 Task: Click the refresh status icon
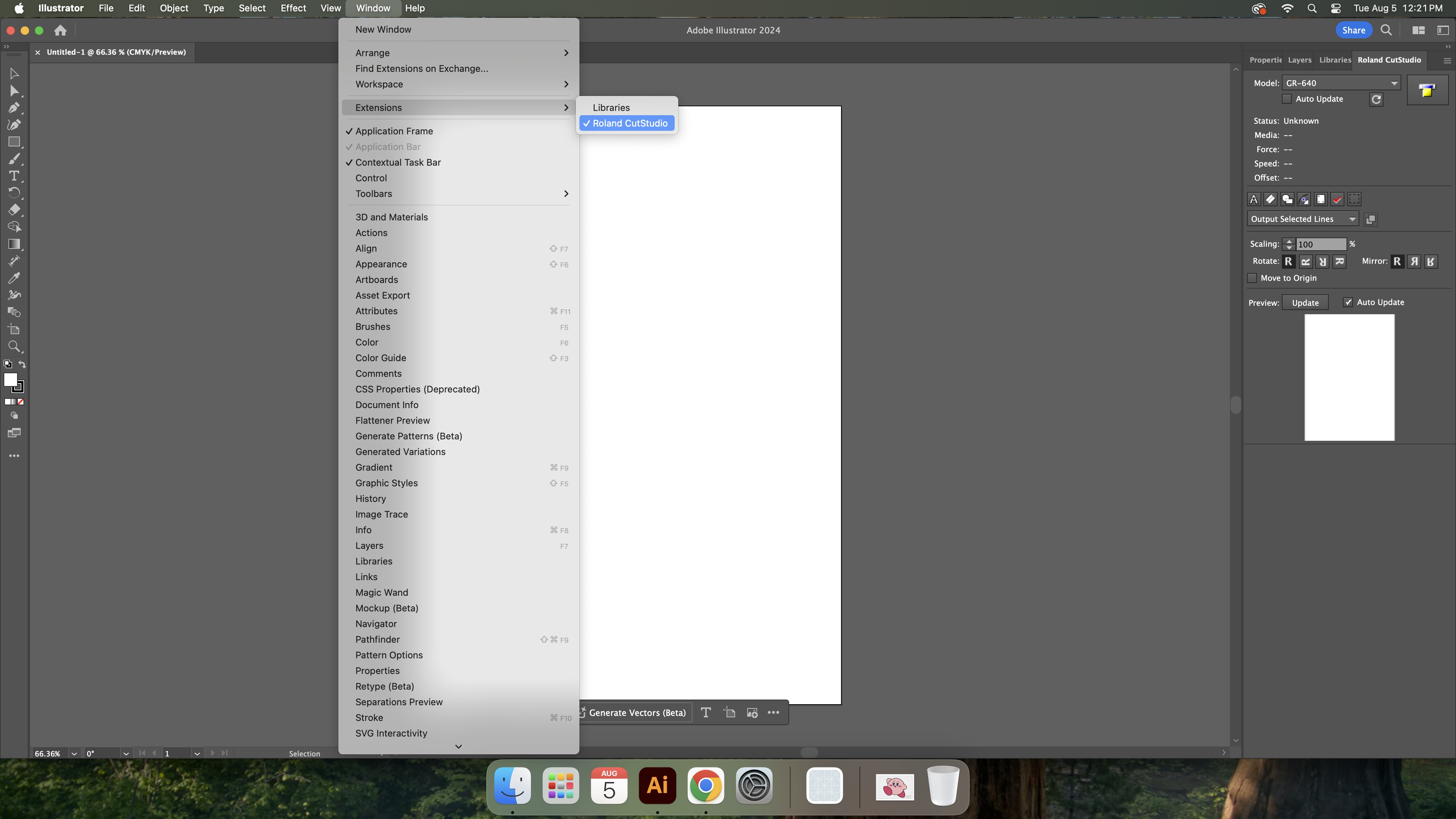tap(1376, 100)
